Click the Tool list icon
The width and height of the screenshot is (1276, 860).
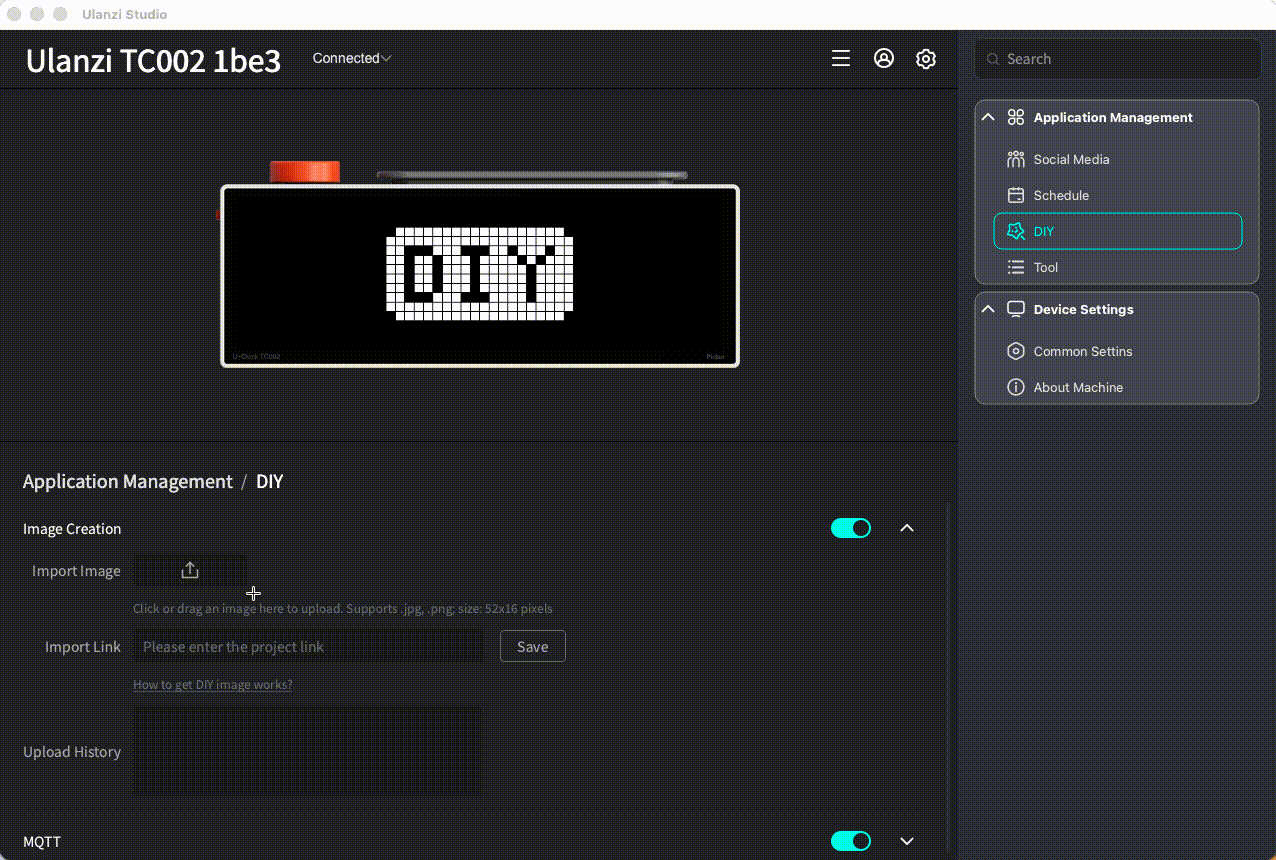(1016, 267)
